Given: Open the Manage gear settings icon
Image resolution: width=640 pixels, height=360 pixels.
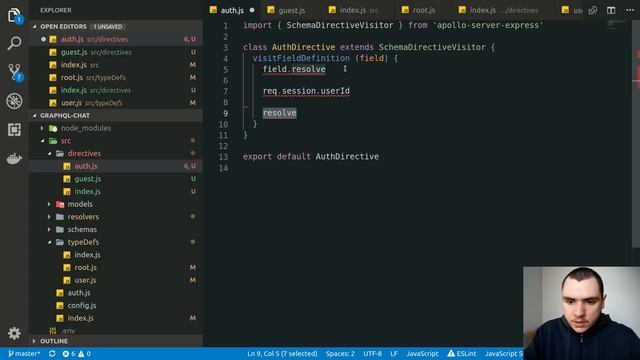Looking at the screenshot, I should (14, 333).
